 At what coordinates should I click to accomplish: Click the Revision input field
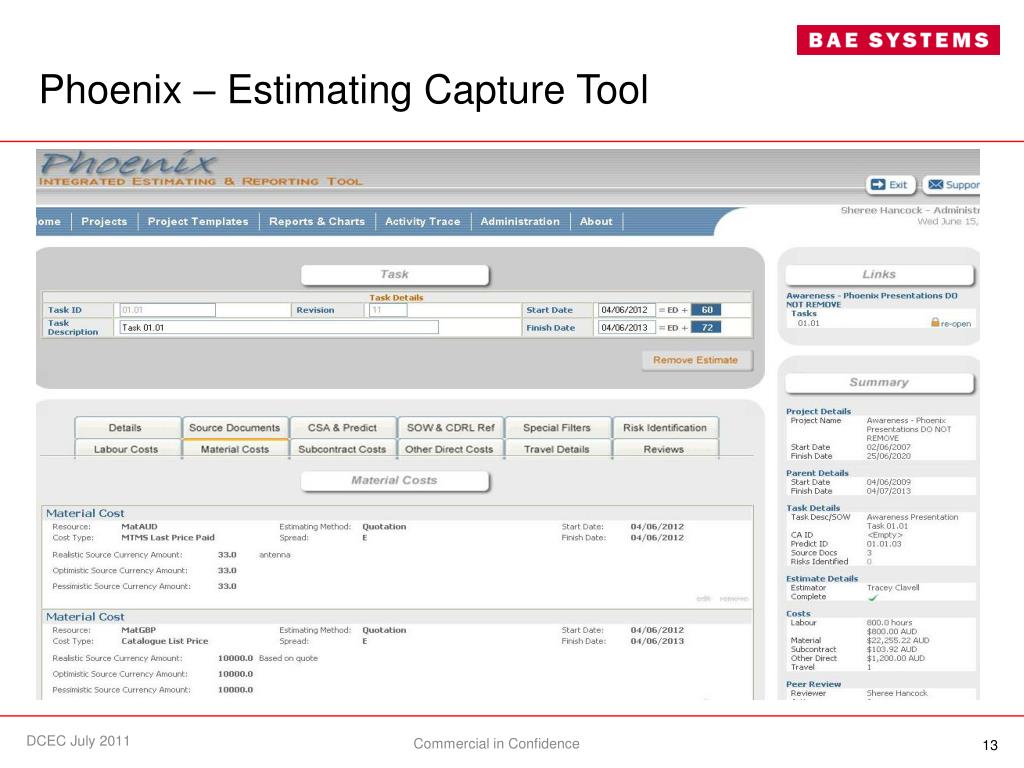pos(388,310)
